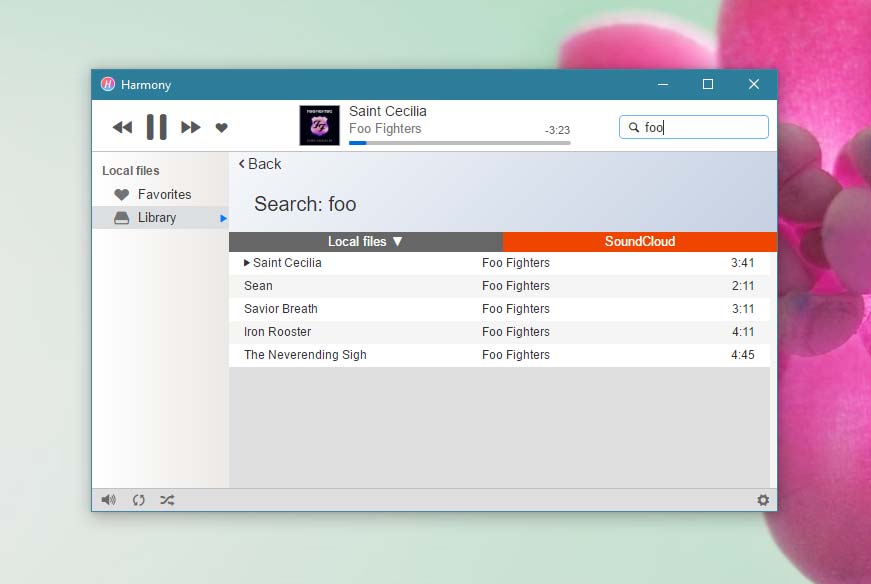This screenshot has width=871, height=584.
Task: Pause the current song
Action: coord(156,127)
